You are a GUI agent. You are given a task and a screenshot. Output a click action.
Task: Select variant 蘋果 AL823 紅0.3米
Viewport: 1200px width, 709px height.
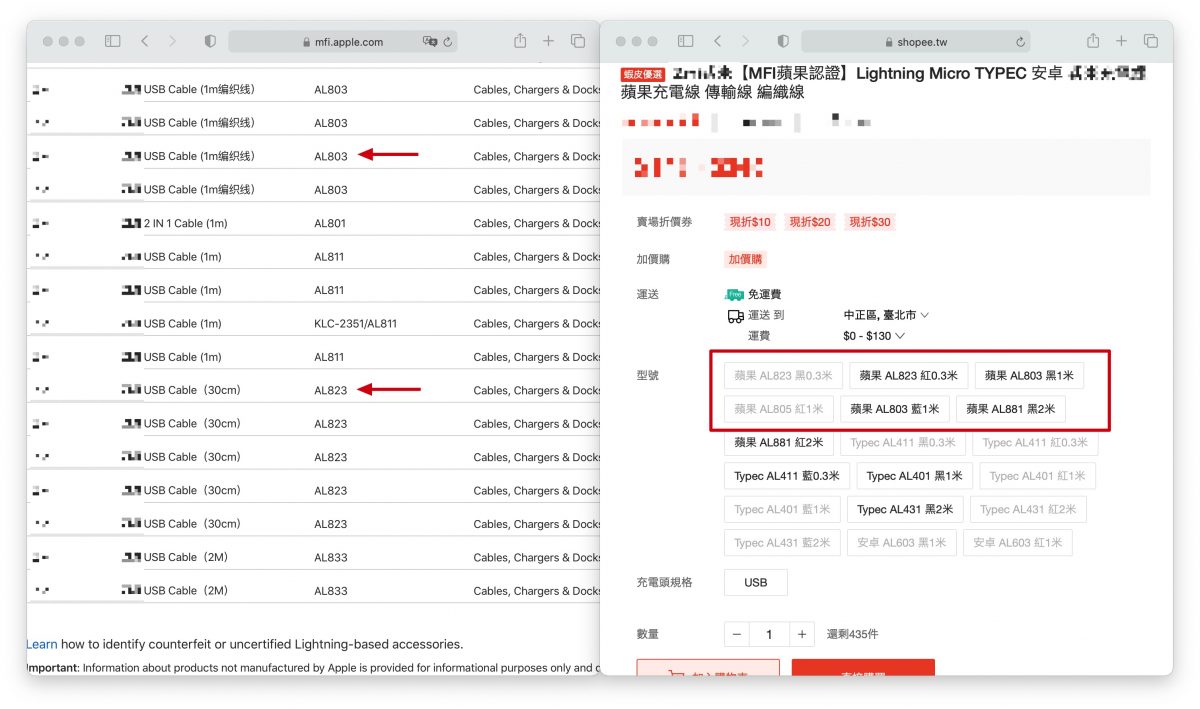tap(909, 376)
